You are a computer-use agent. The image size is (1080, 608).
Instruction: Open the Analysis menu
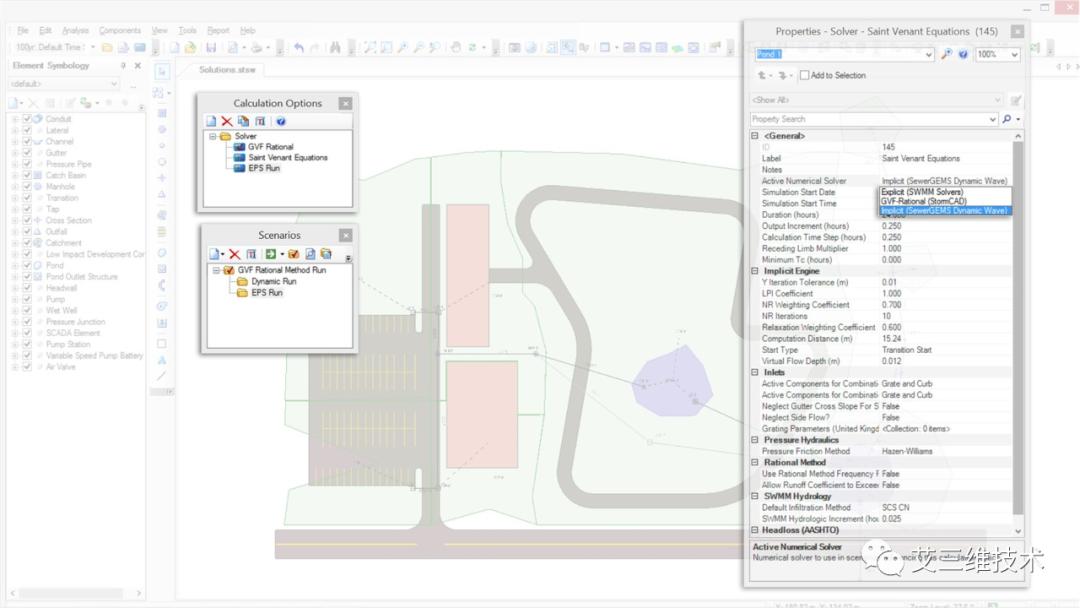(x=75, y=31)
